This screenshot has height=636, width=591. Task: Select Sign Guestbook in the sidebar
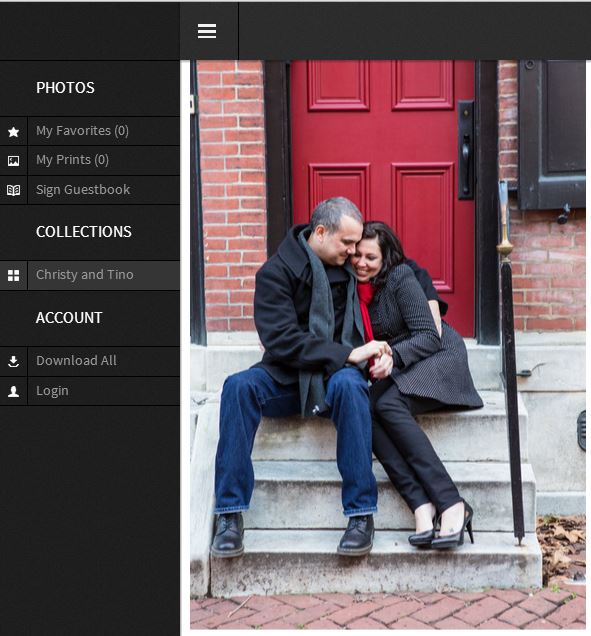tap(83, 190)
